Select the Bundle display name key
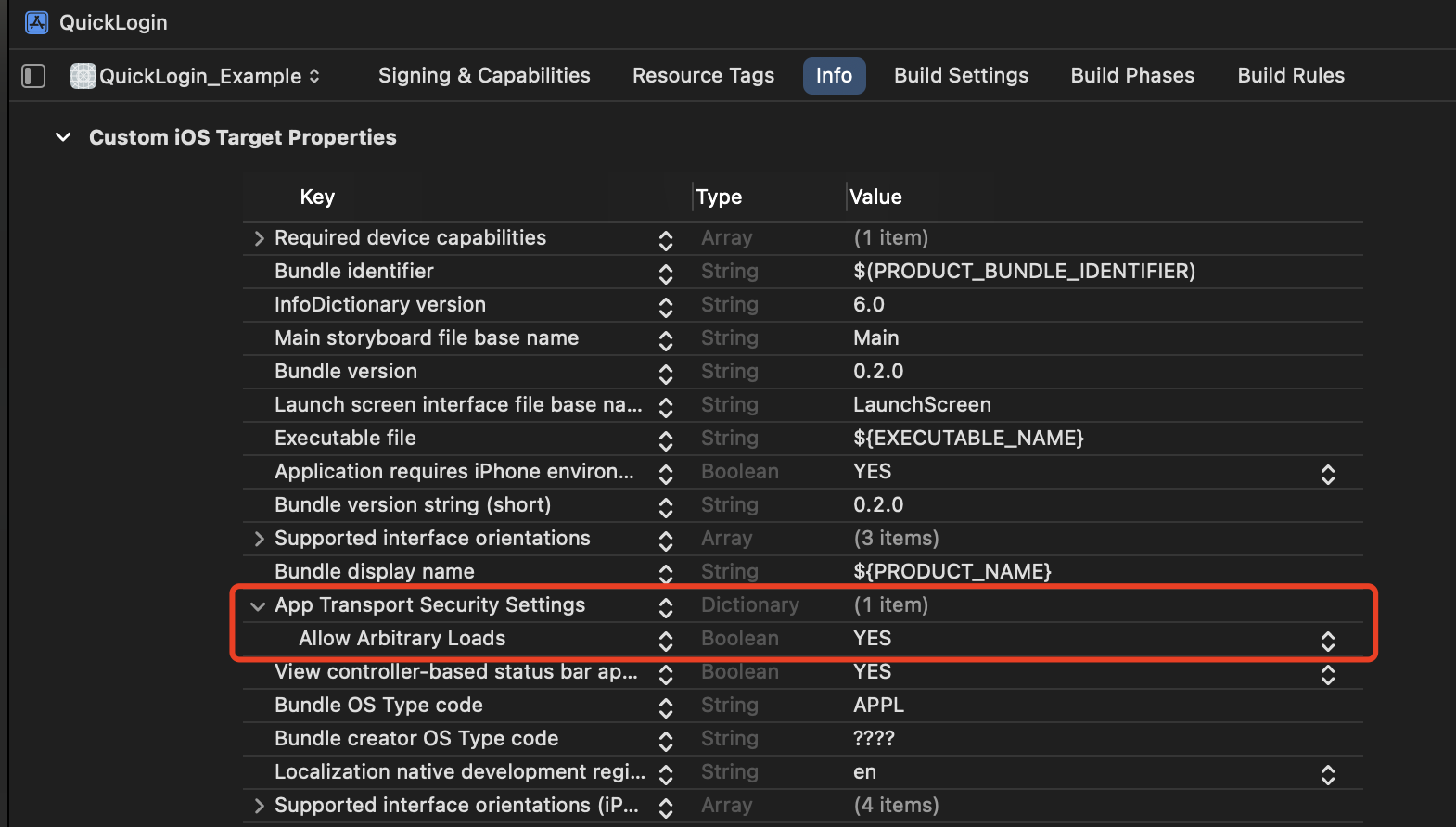 [375, 571]
